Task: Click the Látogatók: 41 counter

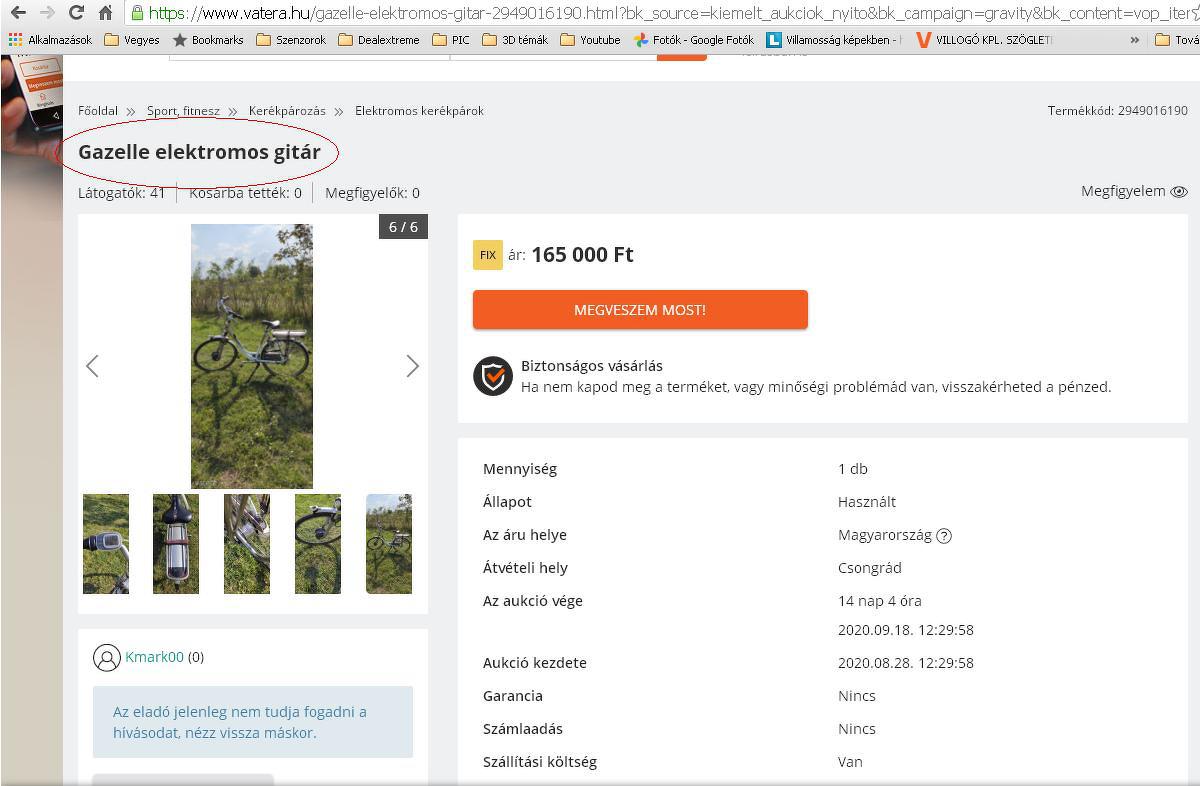Action: 122,193
